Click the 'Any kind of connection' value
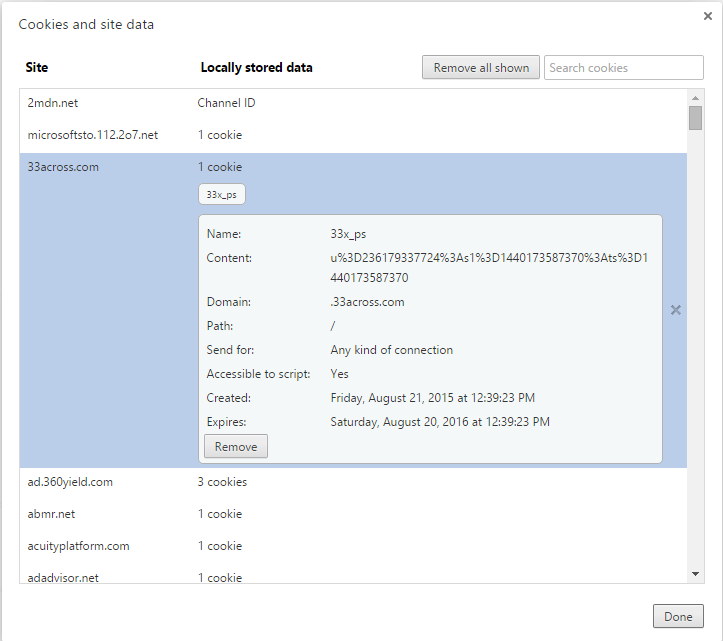This screenshot has height=641, width=723. 391,350
